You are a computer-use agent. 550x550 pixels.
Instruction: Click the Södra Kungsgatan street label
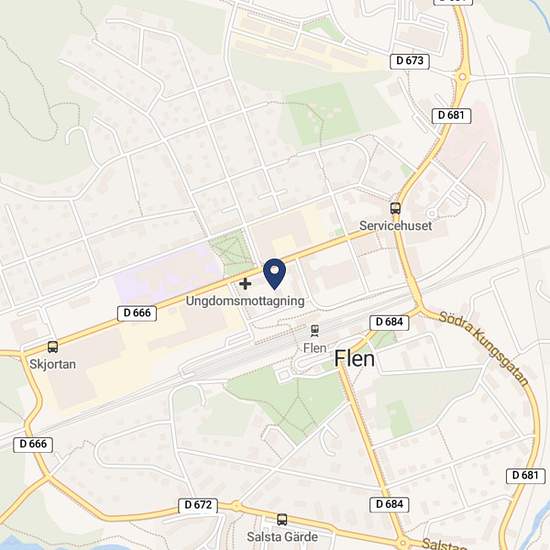coord(483,349)
